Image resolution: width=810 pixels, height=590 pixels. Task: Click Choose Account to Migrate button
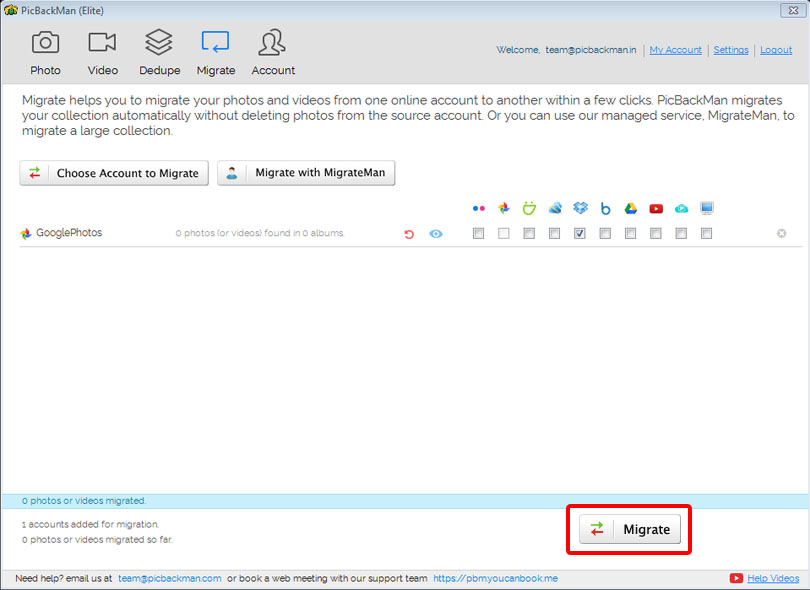tap(114, 173)
